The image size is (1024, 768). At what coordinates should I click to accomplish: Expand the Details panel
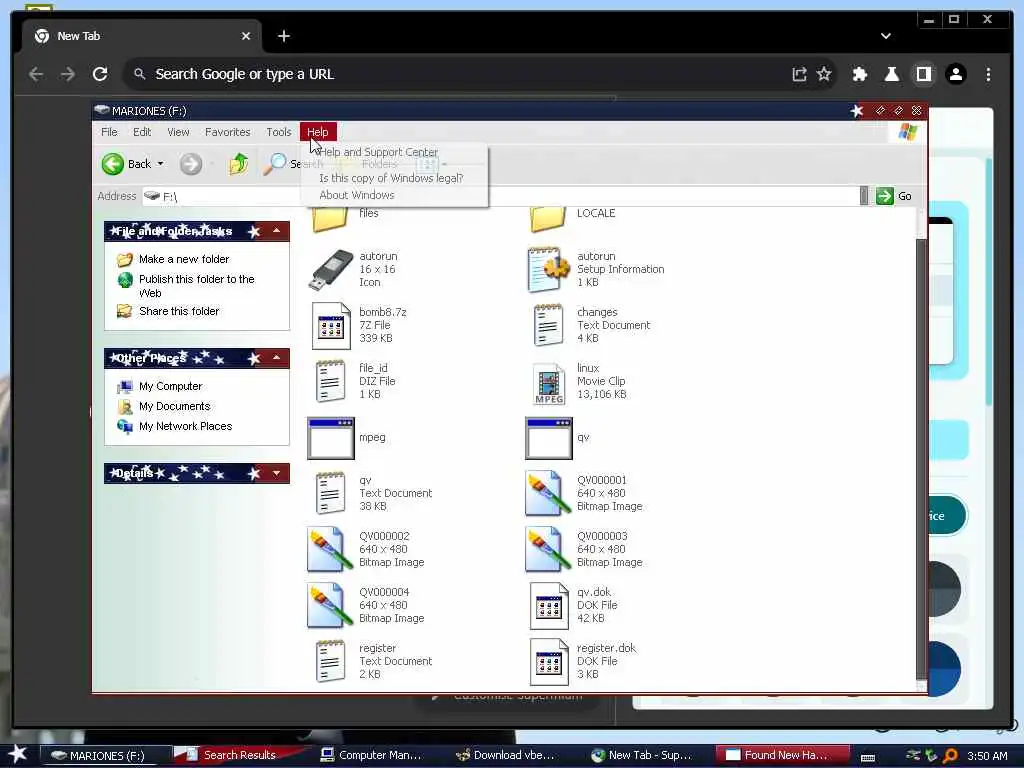coord(277,473)
